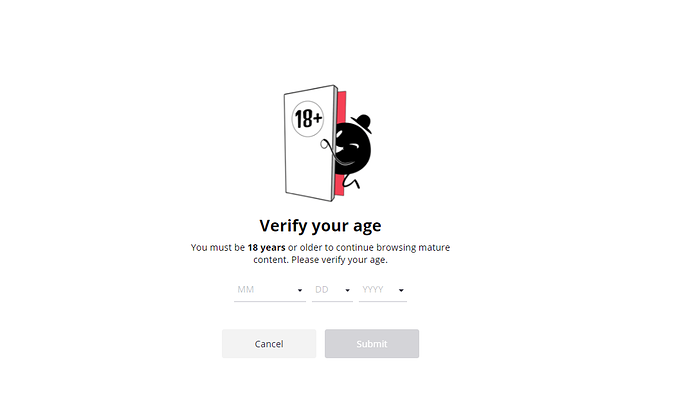This screenshot has width=690, height=411.
Task: Click the character's black bowler hat
Action: pos(360,121)
